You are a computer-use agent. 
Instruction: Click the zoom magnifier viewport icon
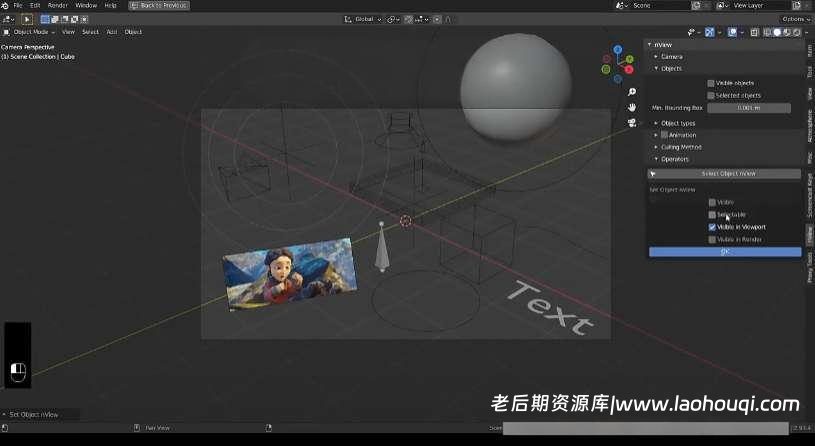click(x=632, y=92)
